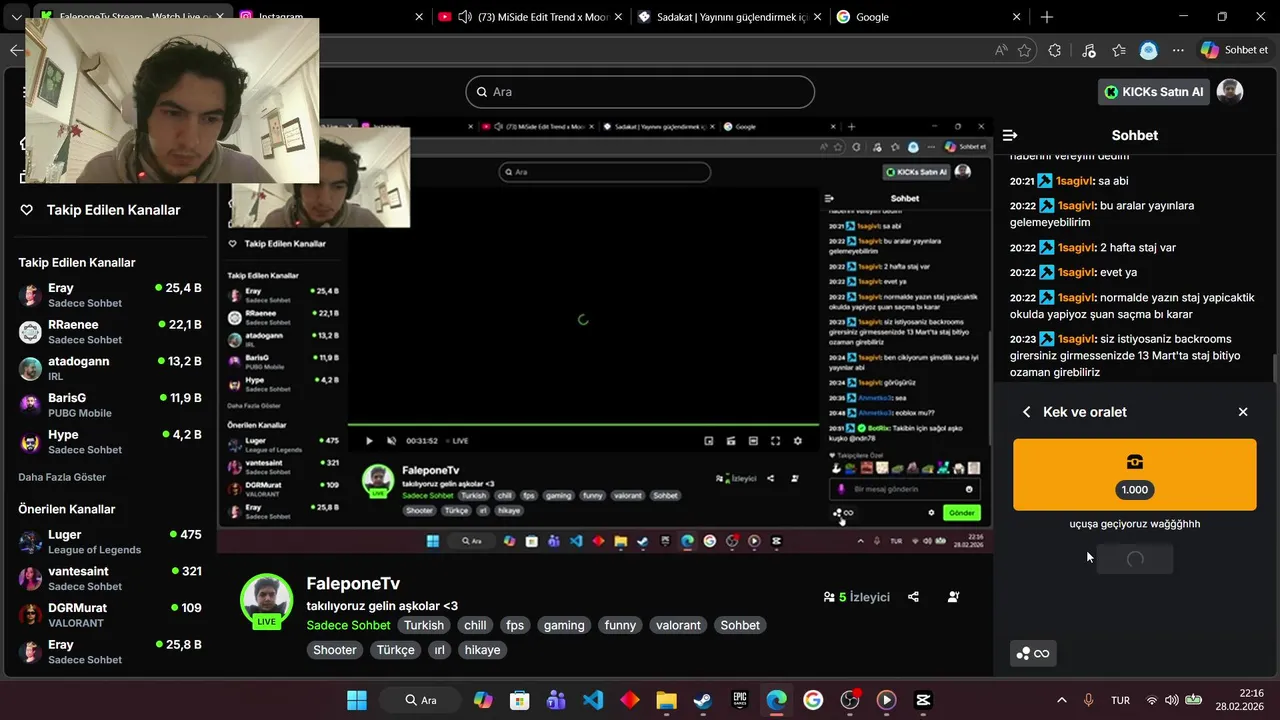
Task: Open Eray channel with 25,4 B viewers
Action: (x=110, y=295)
